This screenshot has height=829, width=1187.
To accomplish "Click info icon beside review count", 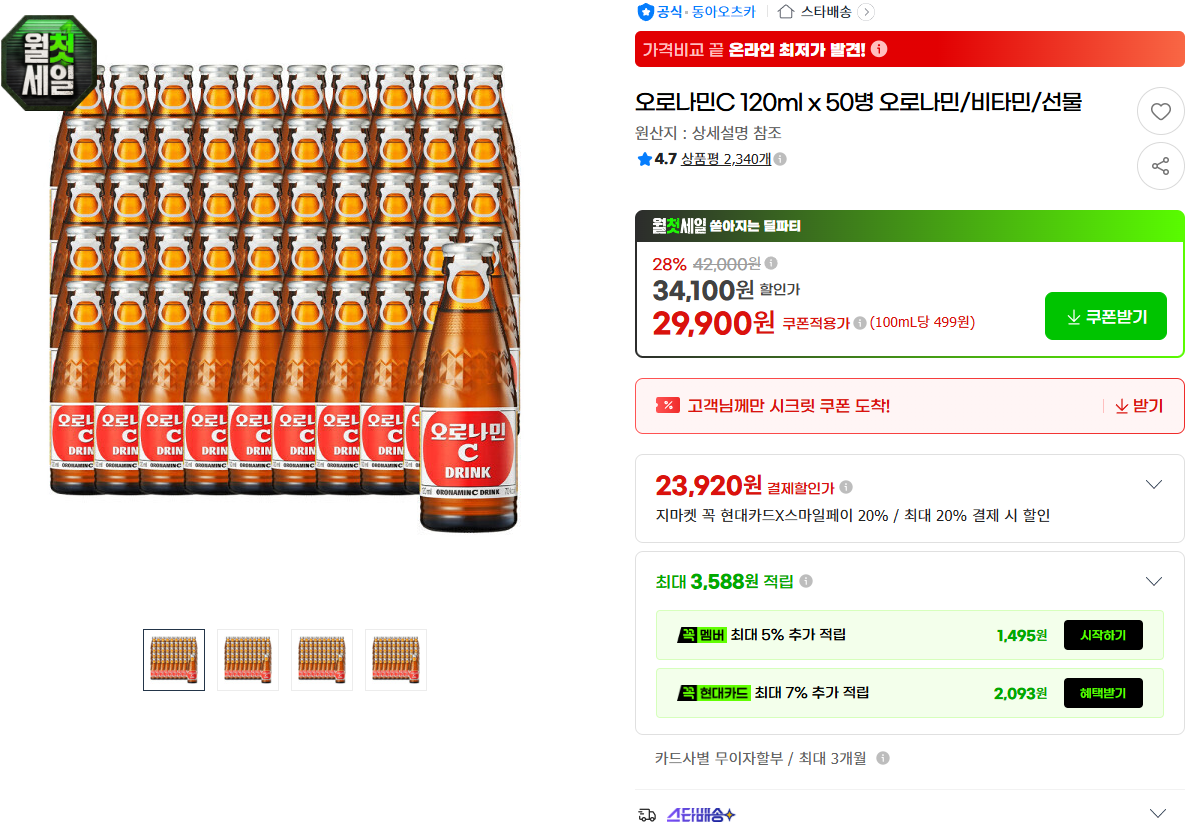I will pyautogui.click(x=780, y=159).
